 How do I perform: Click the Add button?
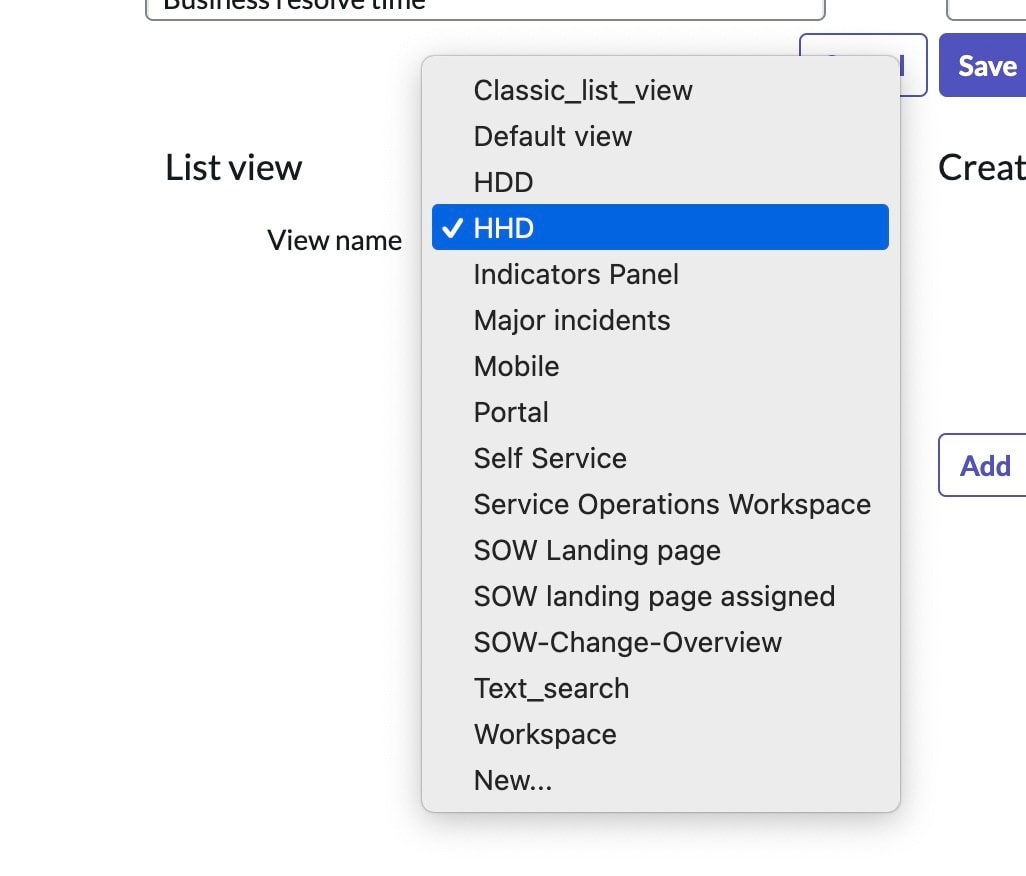[985, 465]
